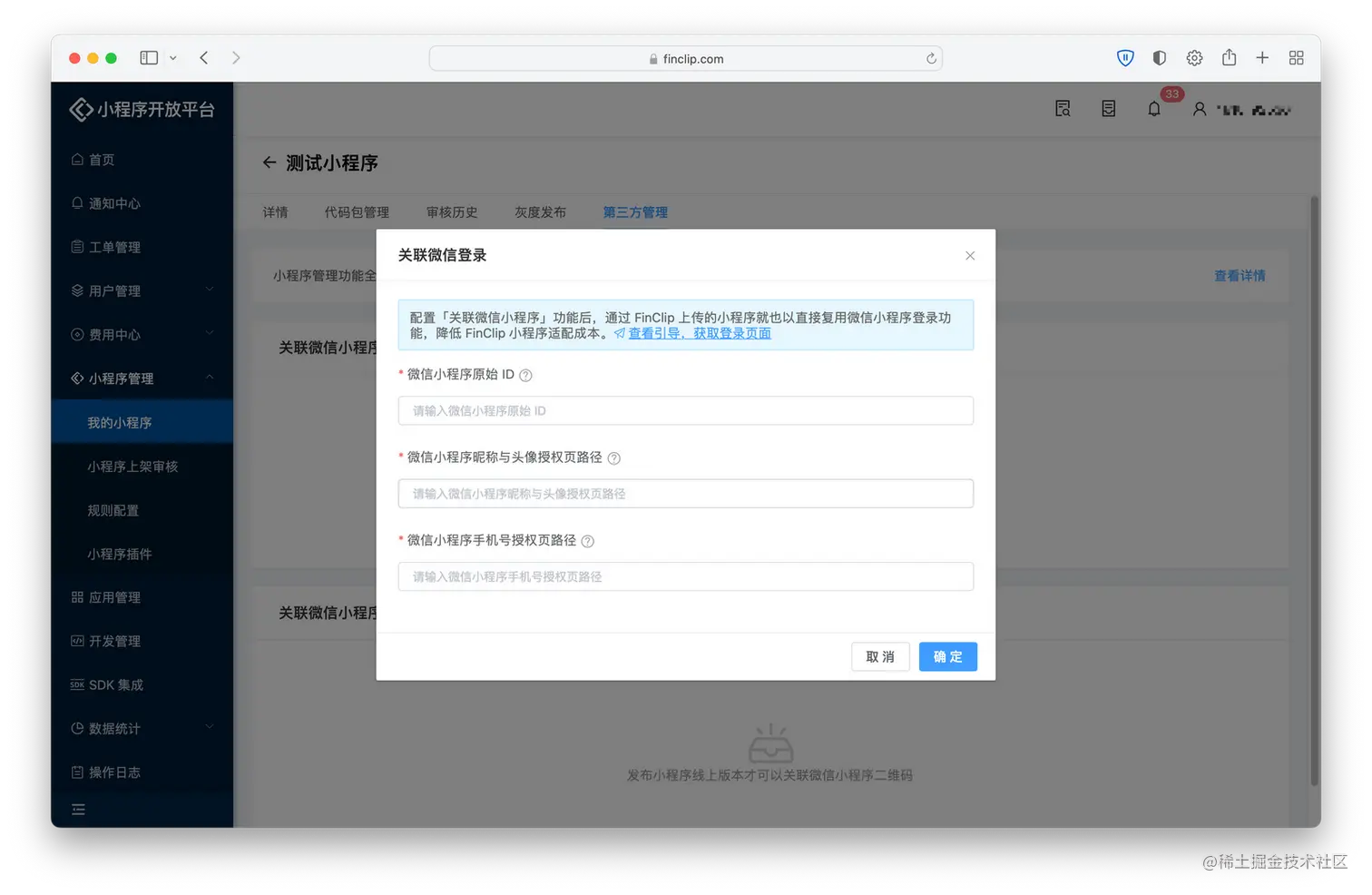Click the 确定 button
Viewport: 1372px width, 895px height.
tap(947, 657)
